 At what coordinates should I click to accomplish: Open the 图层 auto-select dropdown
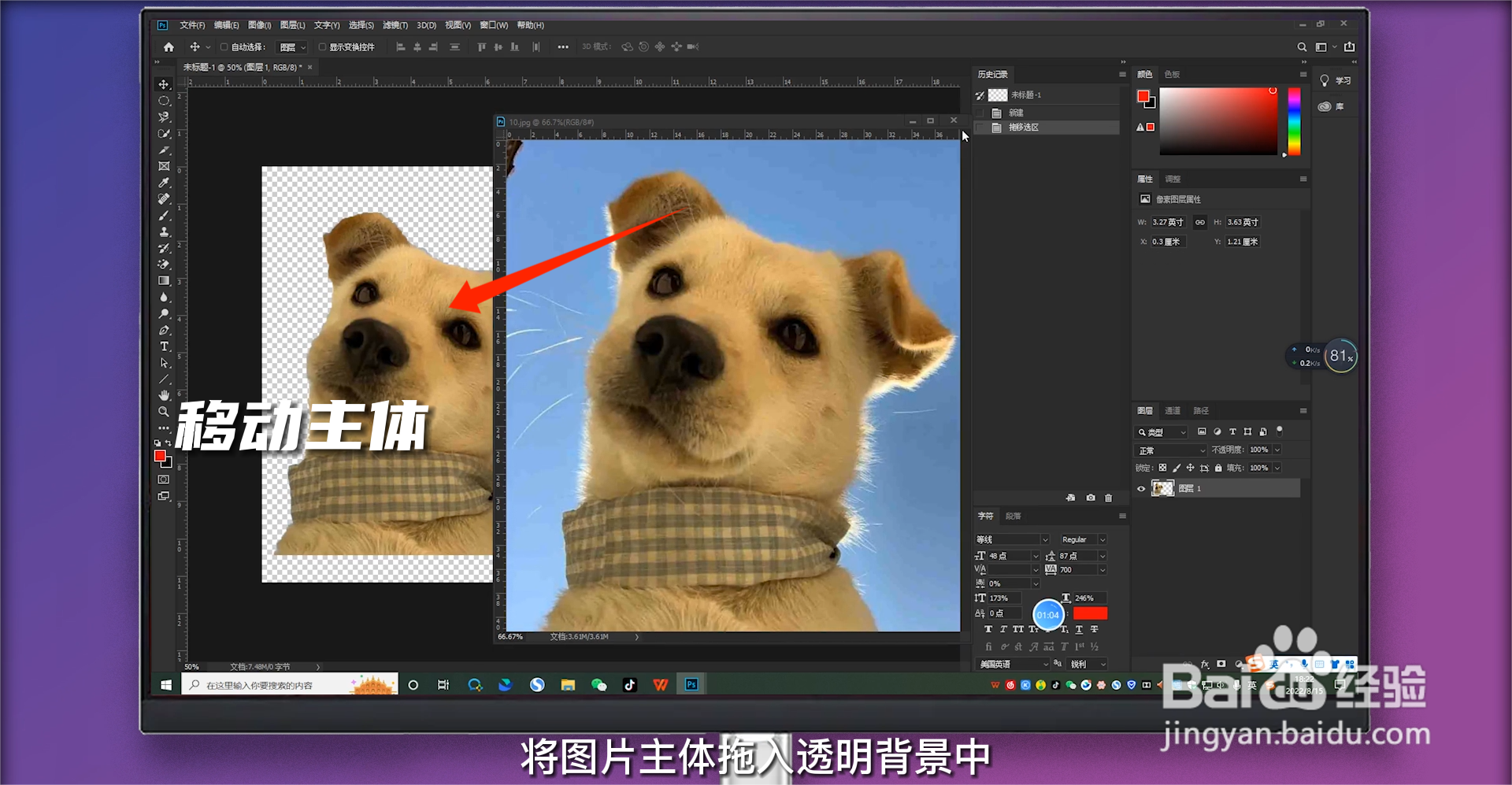coord(293,47)
